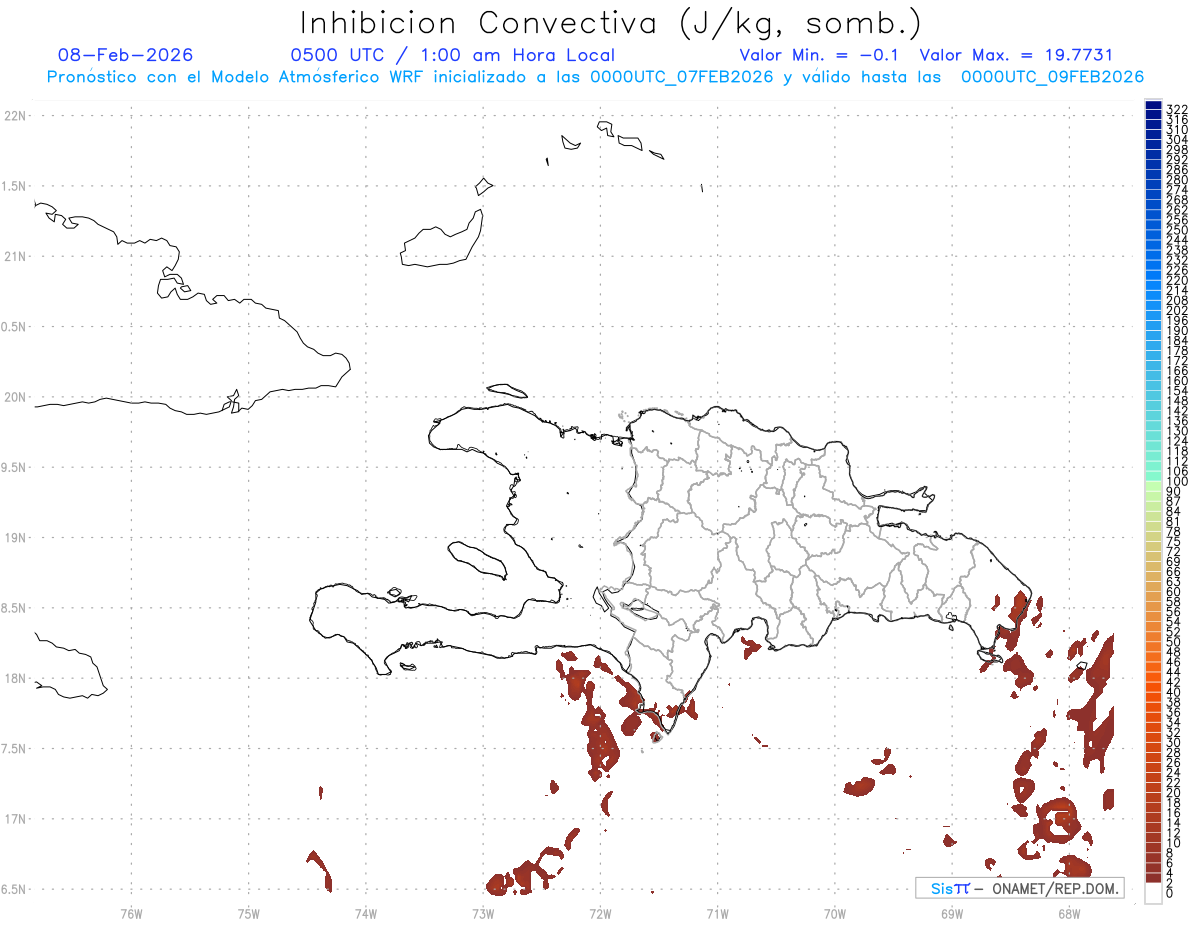The width and height of the screenshot is (1200, 927).
Task: Click the '322' value on the color scale
Action: pos(1176,108)
